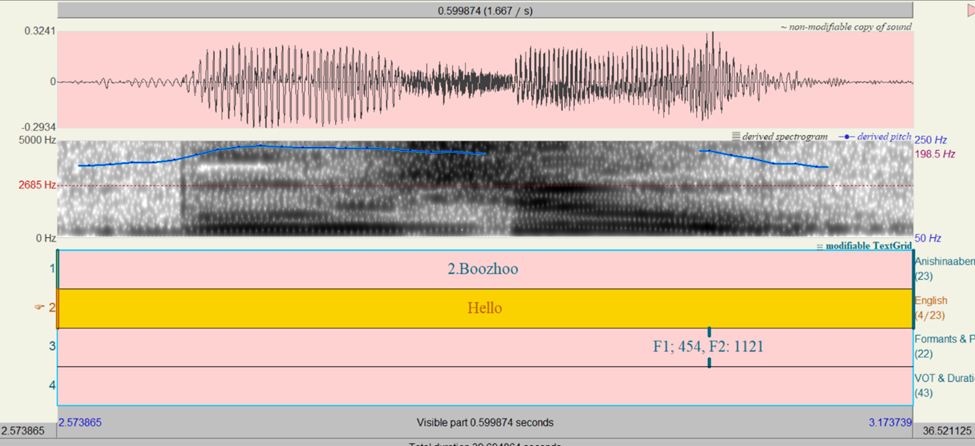
Task: Click the end time 3.173739 in blue
Action: click(890, 422)
